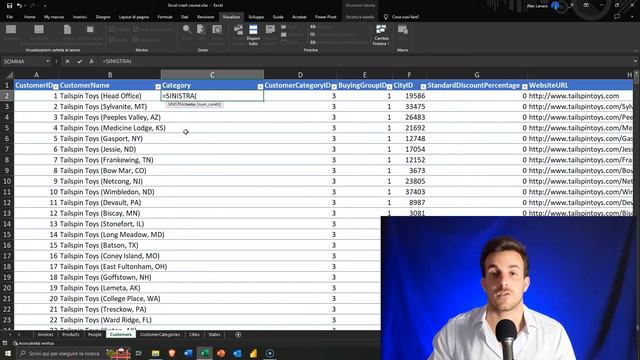
Task: Select row 5 header
Action: pyautogui.click(x=7, y=128)
